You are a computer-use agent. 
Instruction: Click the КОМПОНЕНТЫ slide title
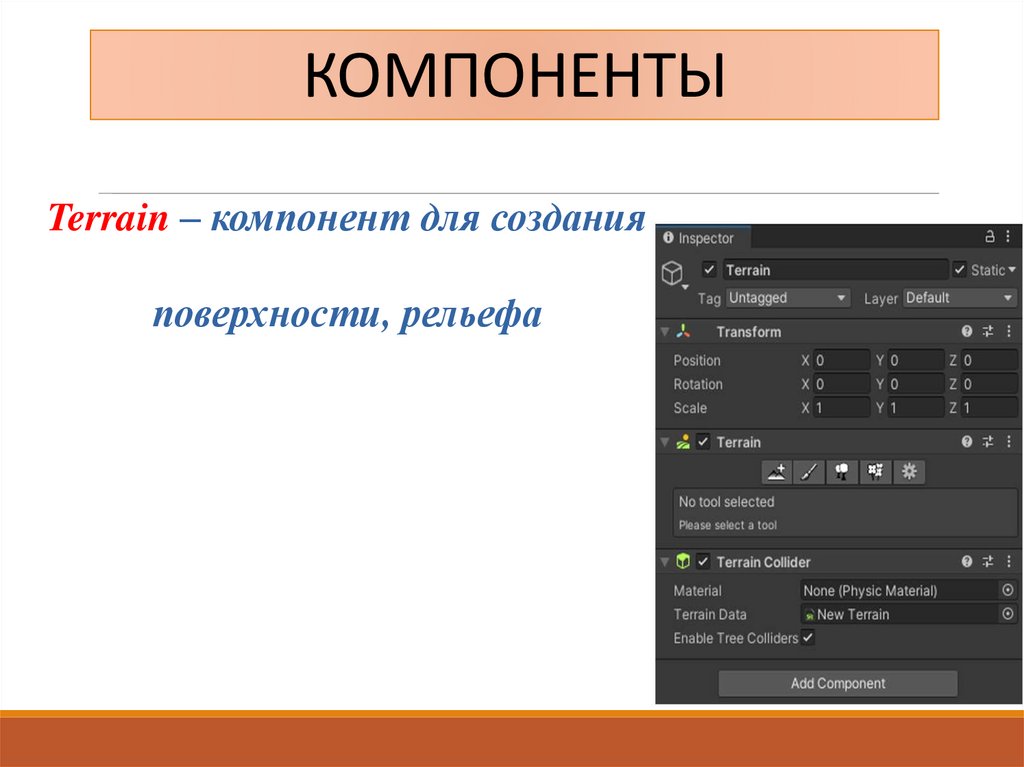515,74
